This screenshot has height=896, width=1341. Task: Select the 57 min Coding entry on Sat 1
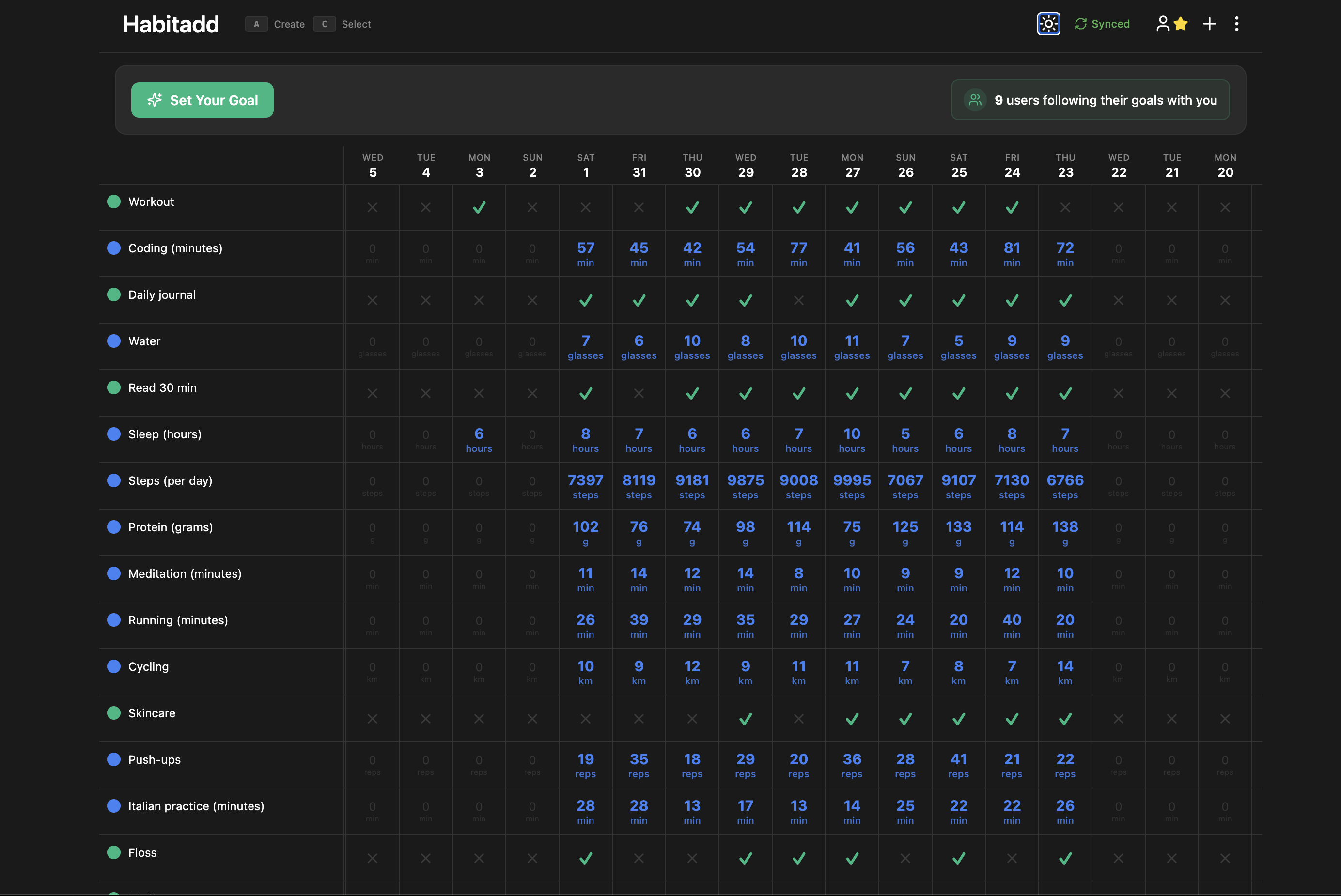coord(585,253)
